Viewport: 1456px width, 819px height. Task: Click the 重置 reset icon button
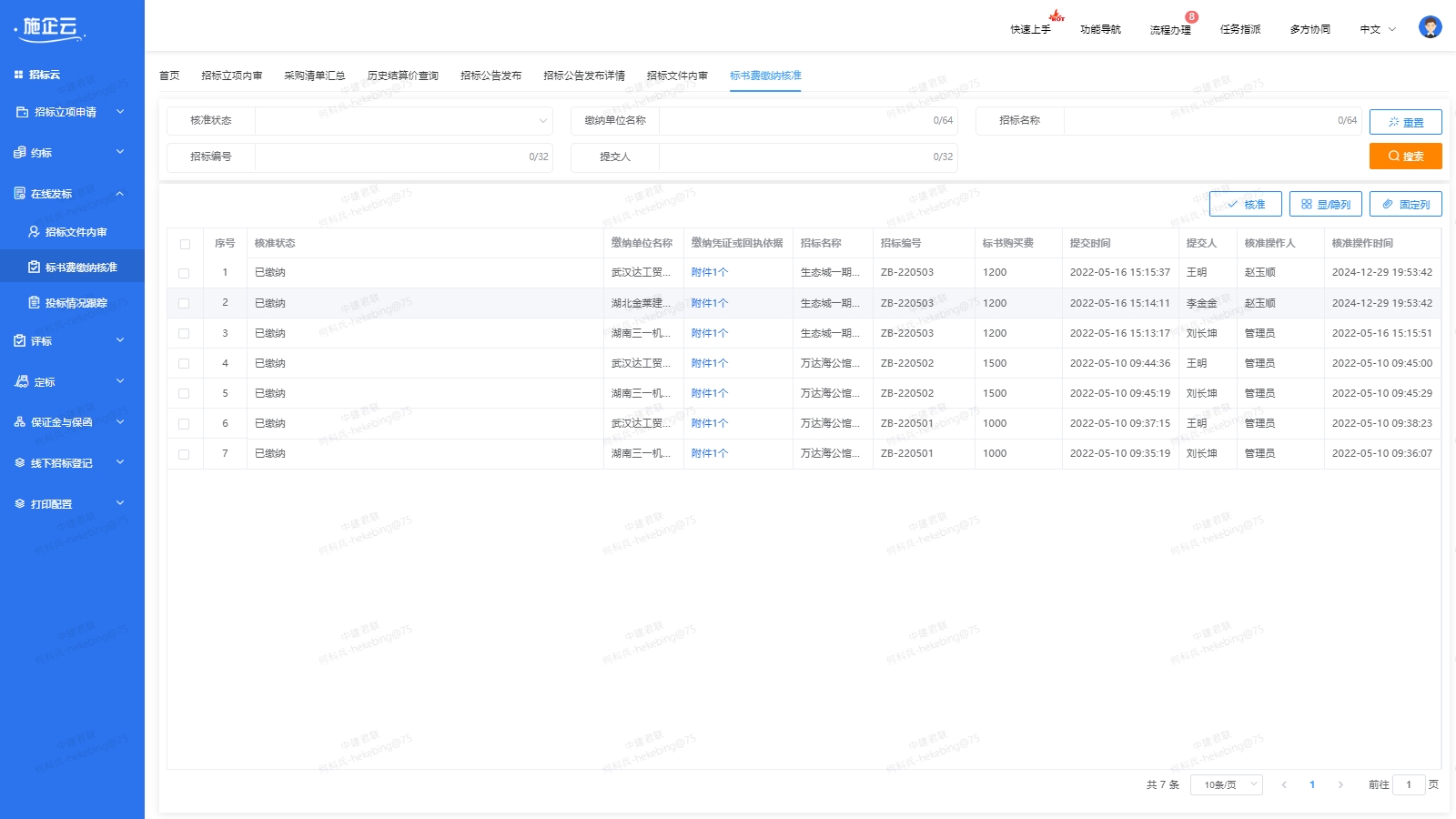[x=1405, y=121]
